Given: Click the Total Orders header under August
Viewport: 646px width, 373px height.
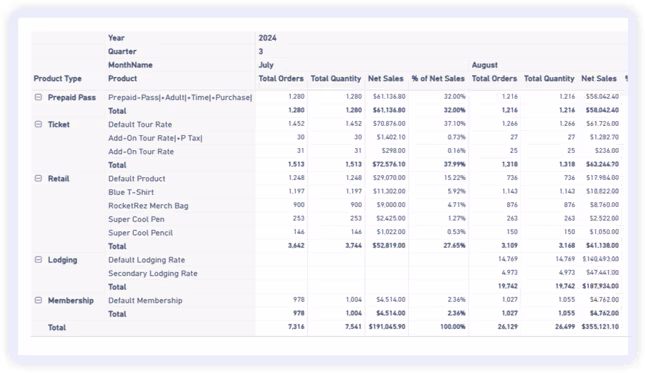Looking at the screenshot, I should click(494, 78).
